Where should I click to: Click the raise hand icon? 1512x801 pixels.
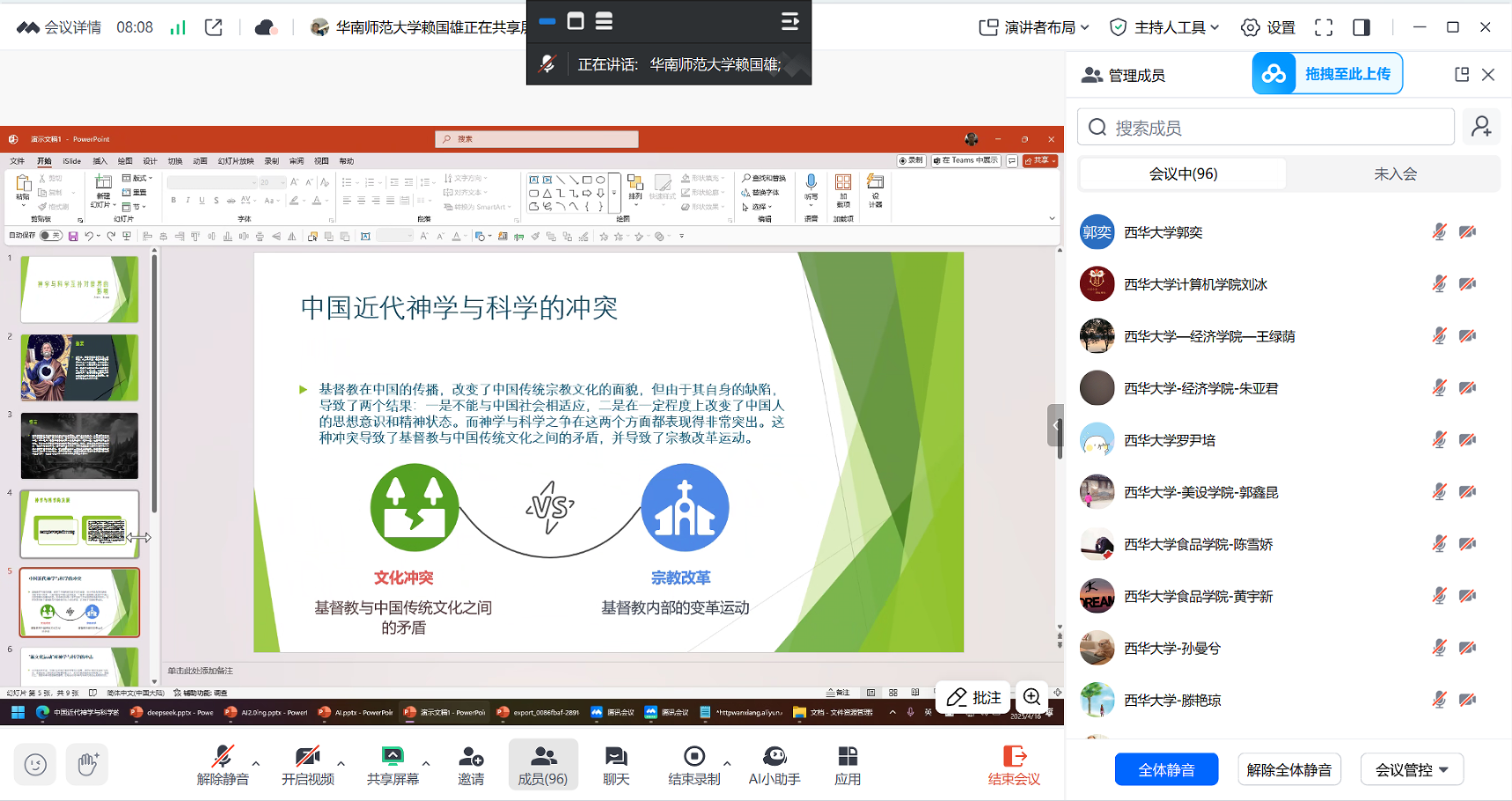coord(87,764)
